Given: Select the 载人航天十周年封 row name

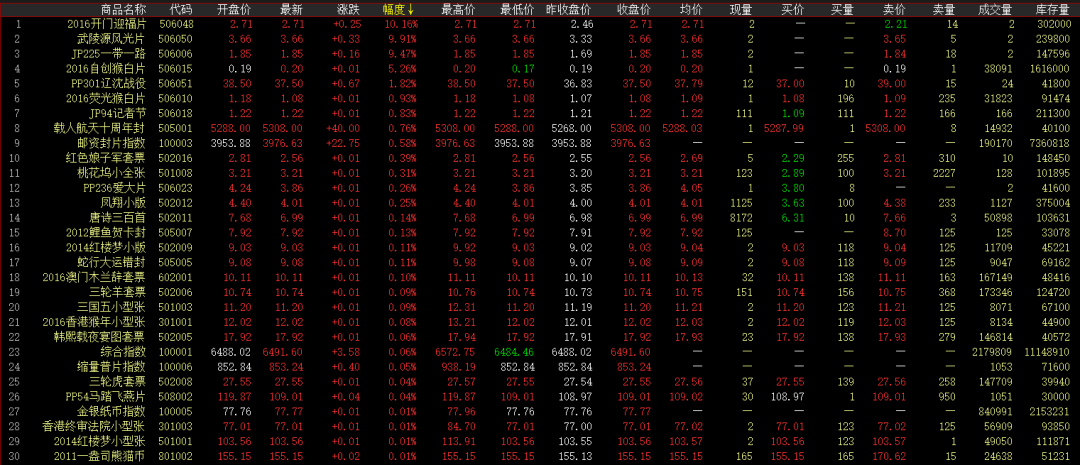Looking at the screenshot, I should click(x=101, y=129).
